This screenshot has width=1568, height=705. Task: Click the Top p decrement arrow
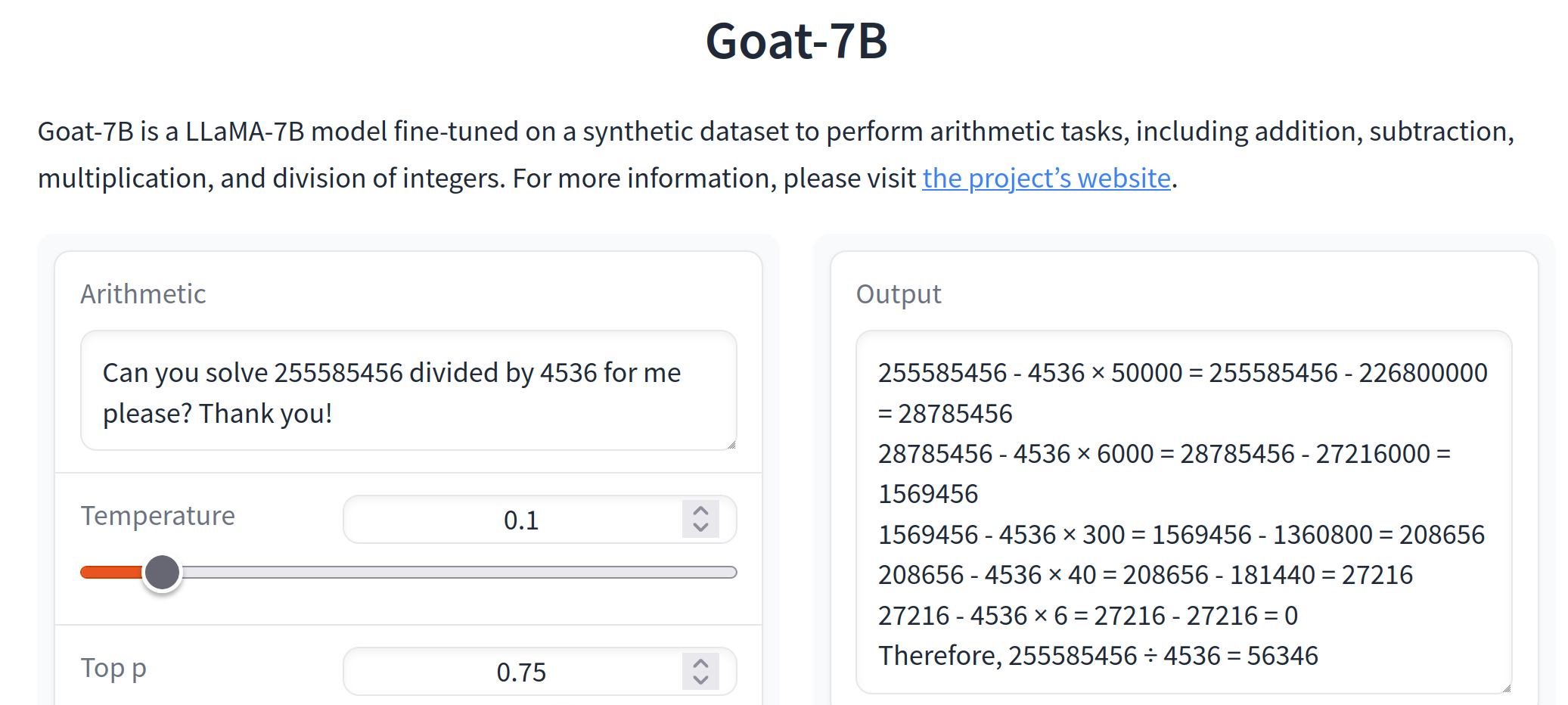pyautogui.click(x=700, y=680)
